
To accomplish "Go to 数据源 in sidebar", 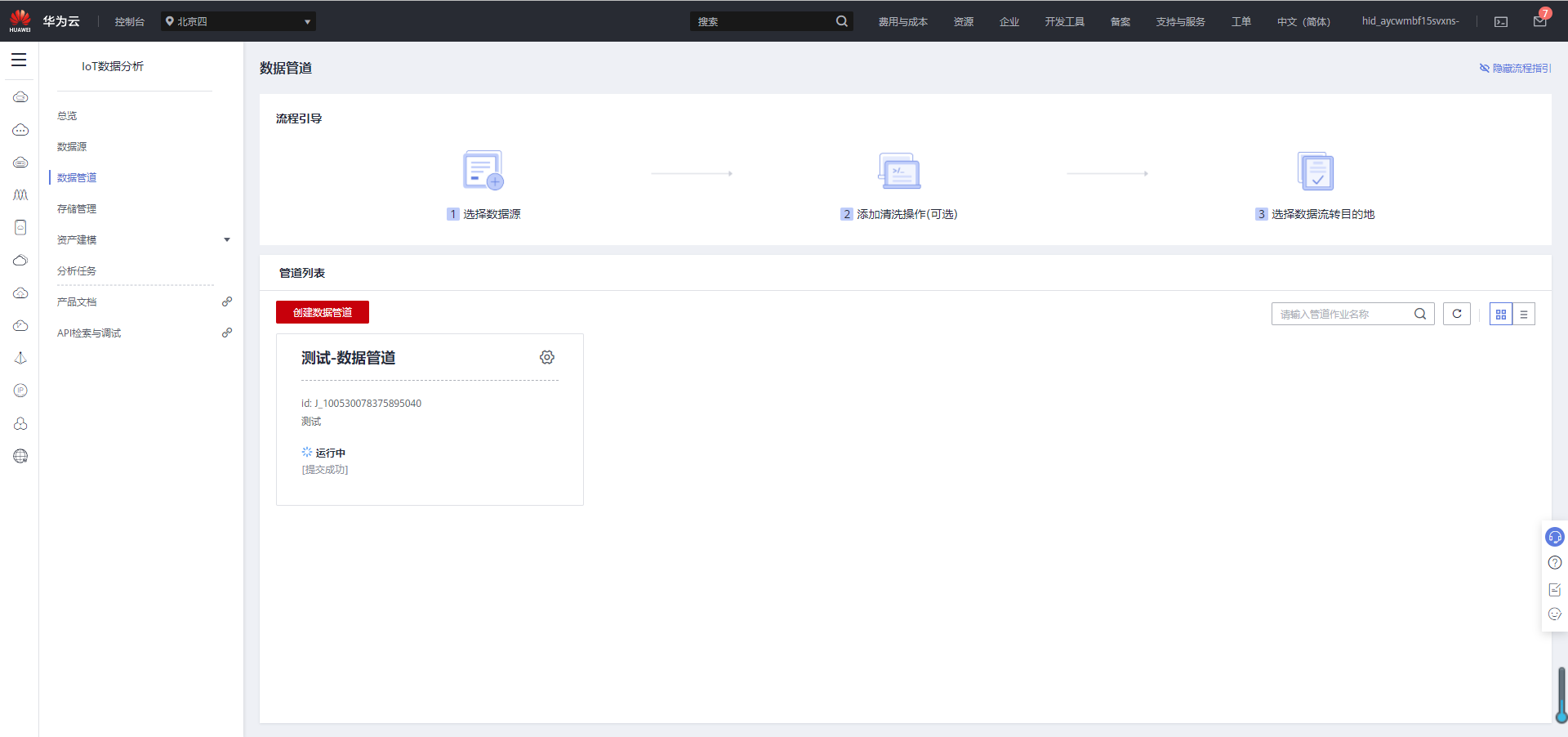I will pos(72,147).
